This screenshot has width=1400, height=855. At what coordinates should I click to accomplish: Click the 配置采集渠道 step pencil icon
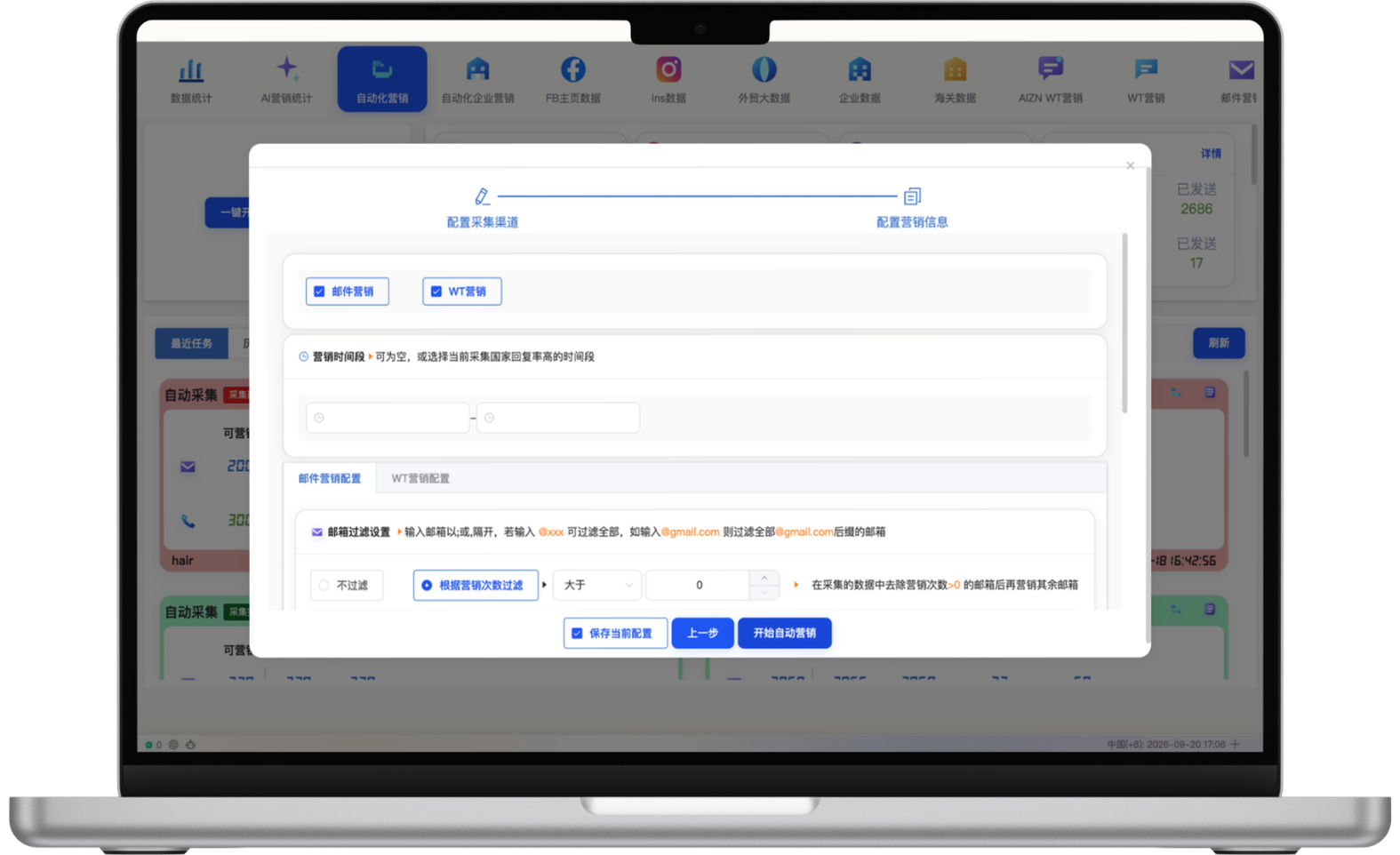click(482, 196)
